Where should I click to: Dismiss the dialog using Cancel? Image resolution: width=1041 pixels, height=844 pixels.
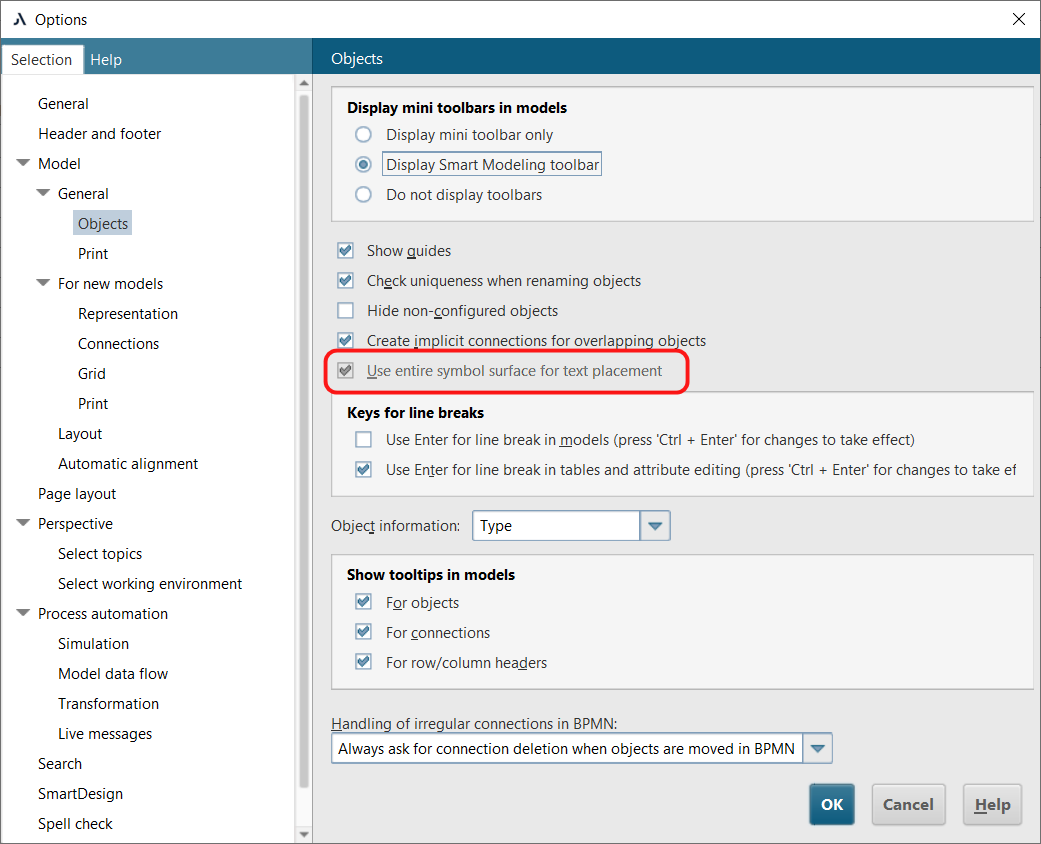coord(908,804)
